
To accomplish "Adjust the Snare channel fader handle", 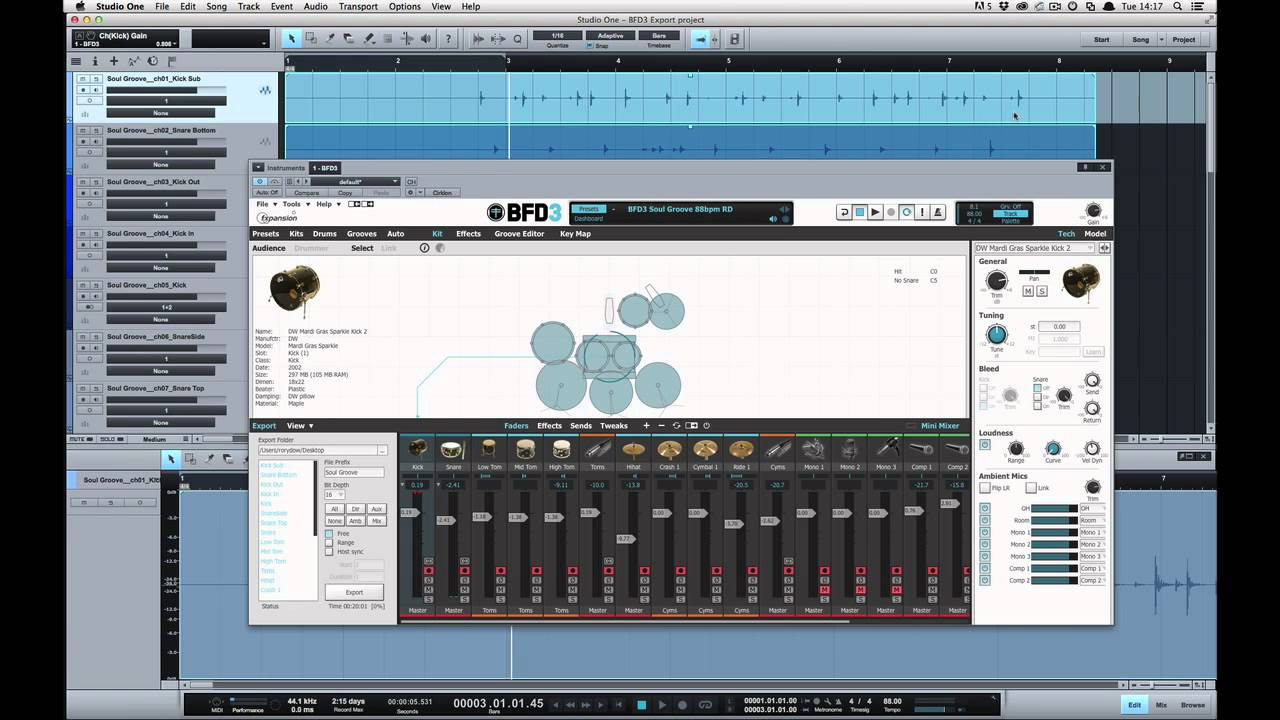I will point(445,520).
